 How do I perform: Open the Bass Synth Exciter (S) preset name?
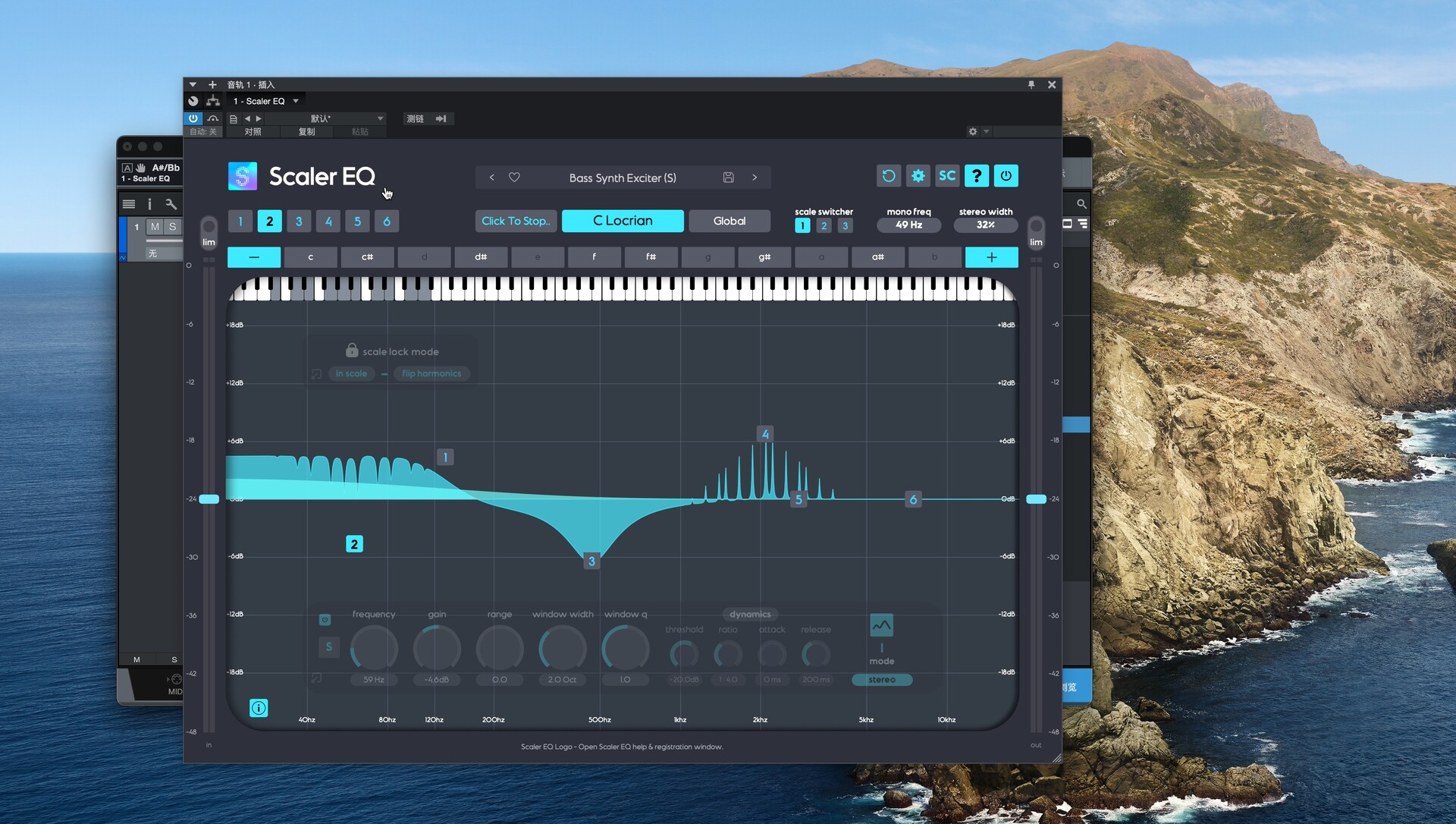pos(623,178)
